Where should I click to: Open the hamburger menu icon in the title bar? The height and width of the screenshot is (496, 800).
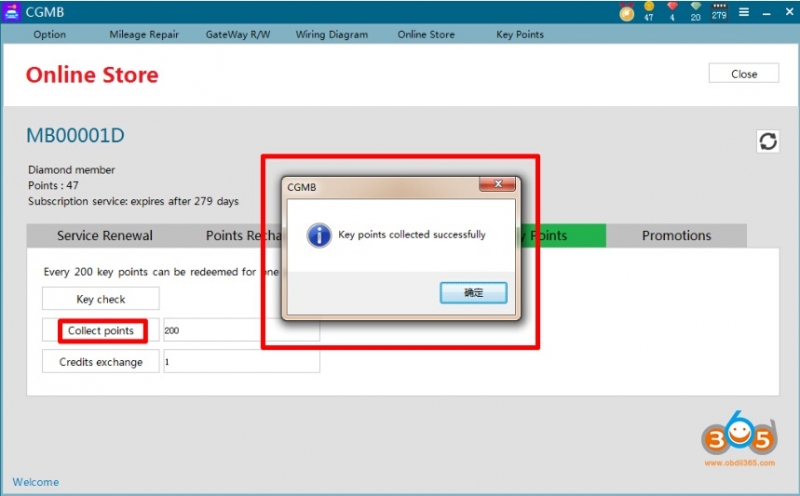pos(744,12)
